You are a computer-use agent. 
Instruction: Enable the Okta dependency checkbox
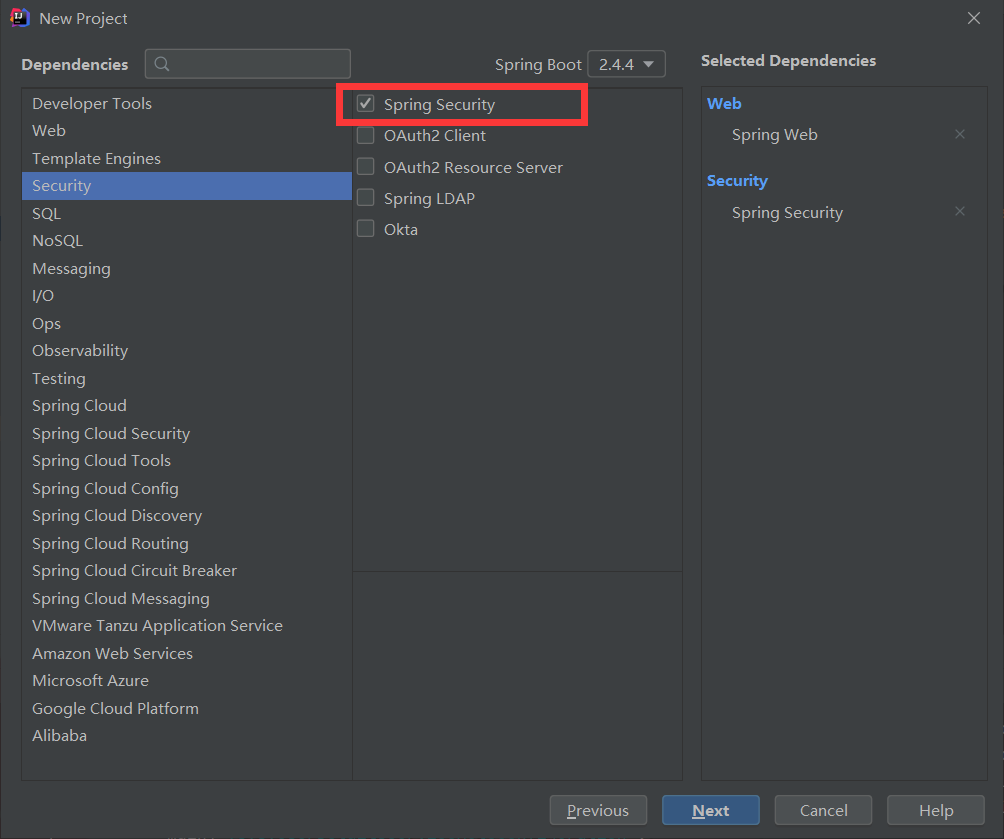click(x=366, y=229)
